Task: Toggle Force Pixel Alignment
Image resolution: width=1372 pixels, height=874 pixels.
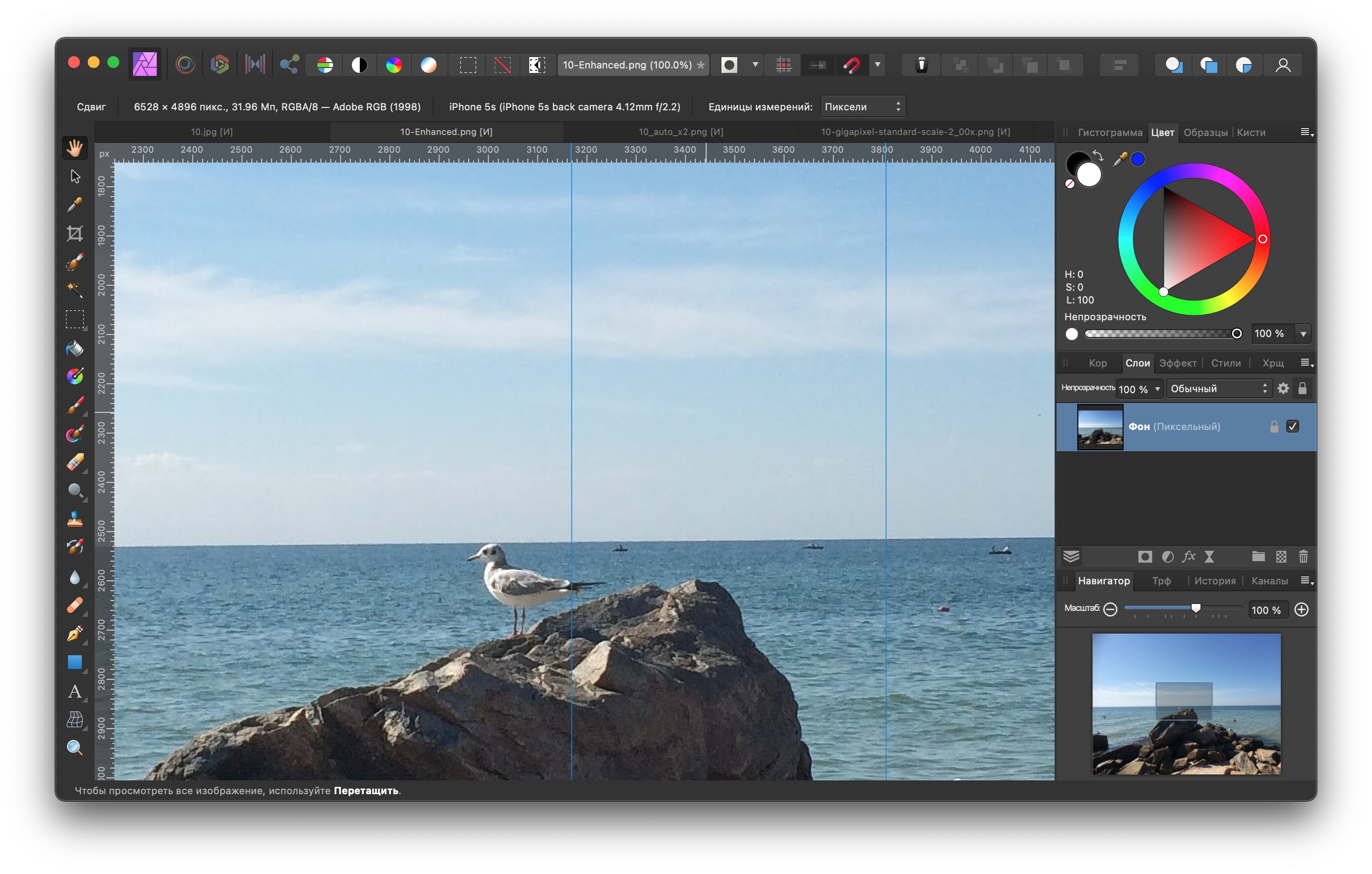Action: point(818,65)
